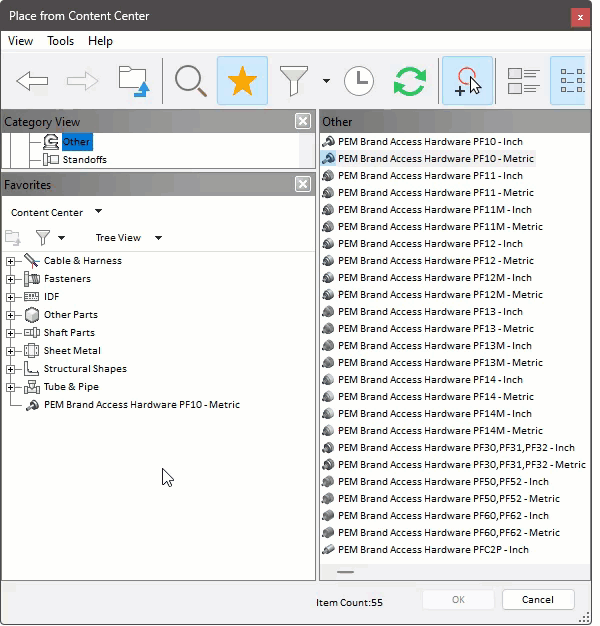This screenshot has height=626, width=600.
Task: Click the Shaft Parts icon
Action: click(32, 333)
